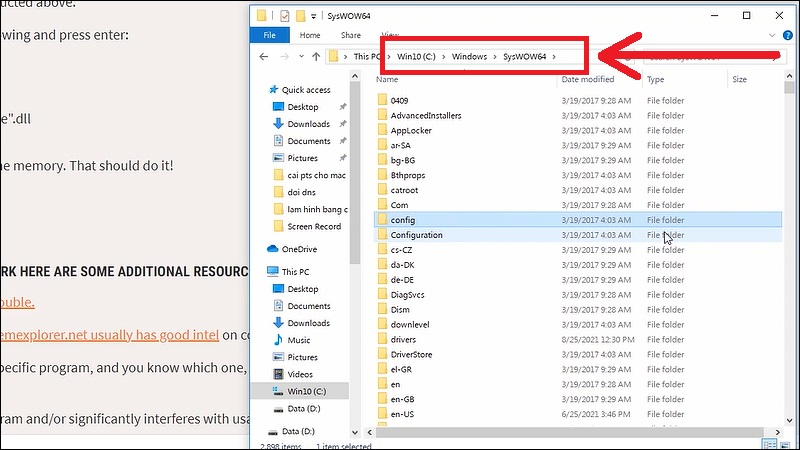Click the Up one level arrow
This screenshot has width=800, height=450.
316,57
